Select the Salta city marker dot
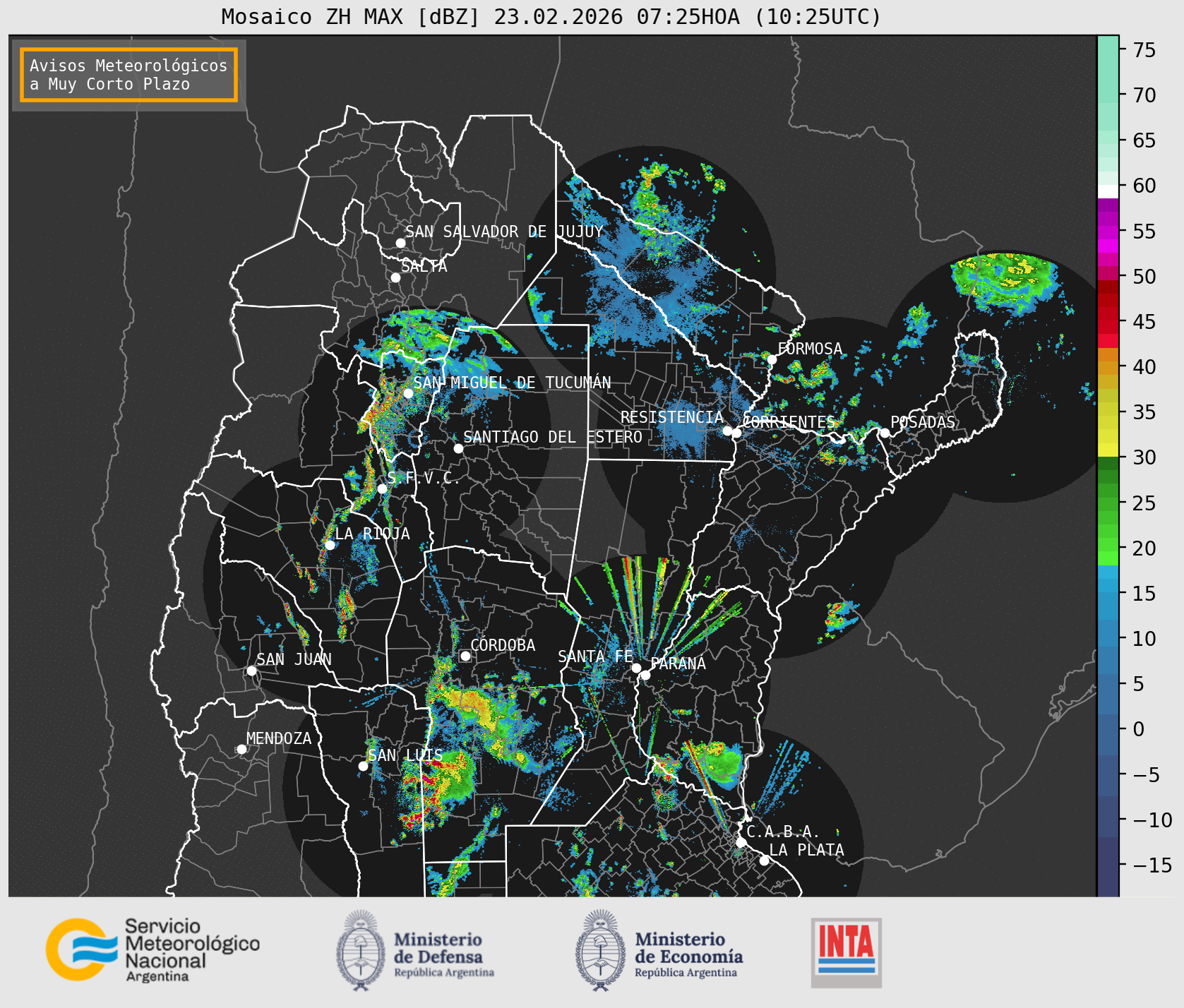 (x=396, y=277)
